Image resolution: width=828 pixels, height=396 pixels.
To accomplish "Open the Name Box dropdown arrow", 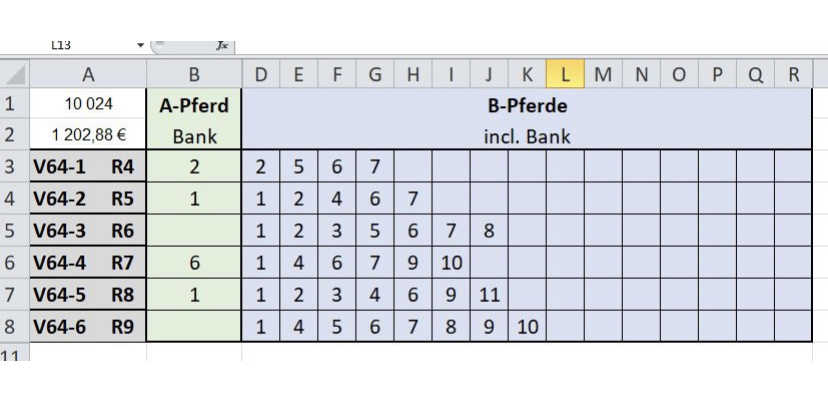I will click(x=140, y=45).
